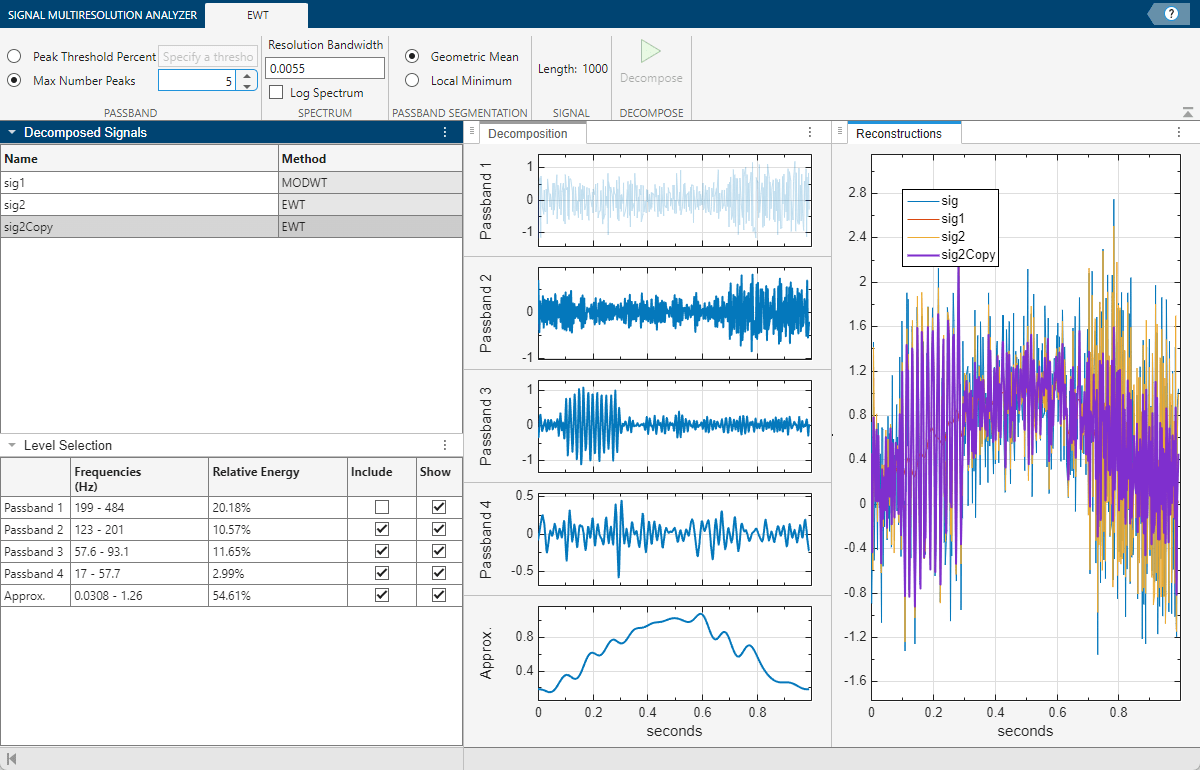Click the Resolution Bandwidth input field

(x=325, y=67)
